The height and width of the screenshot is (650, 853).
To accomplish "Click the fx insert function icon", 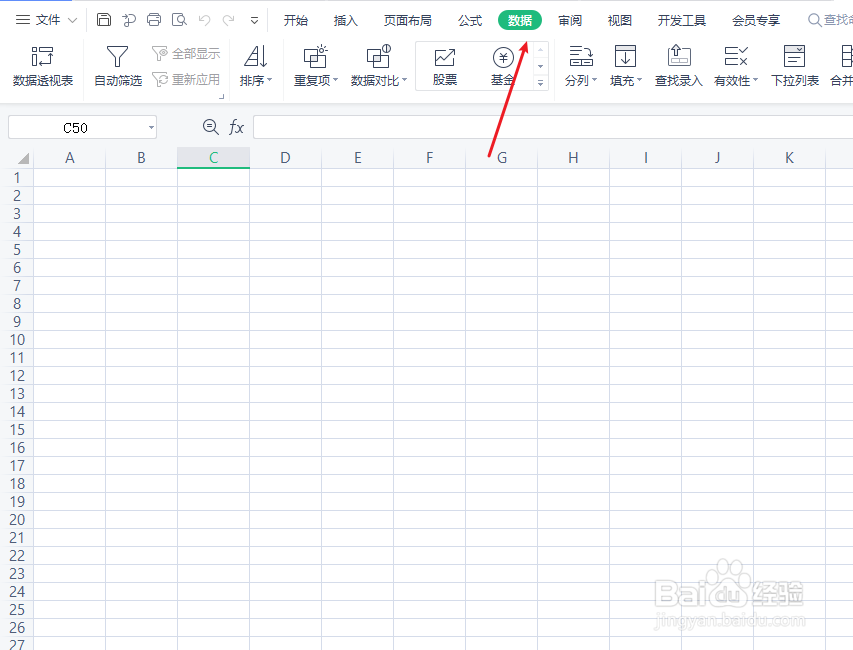I will (x=236, y=127).
